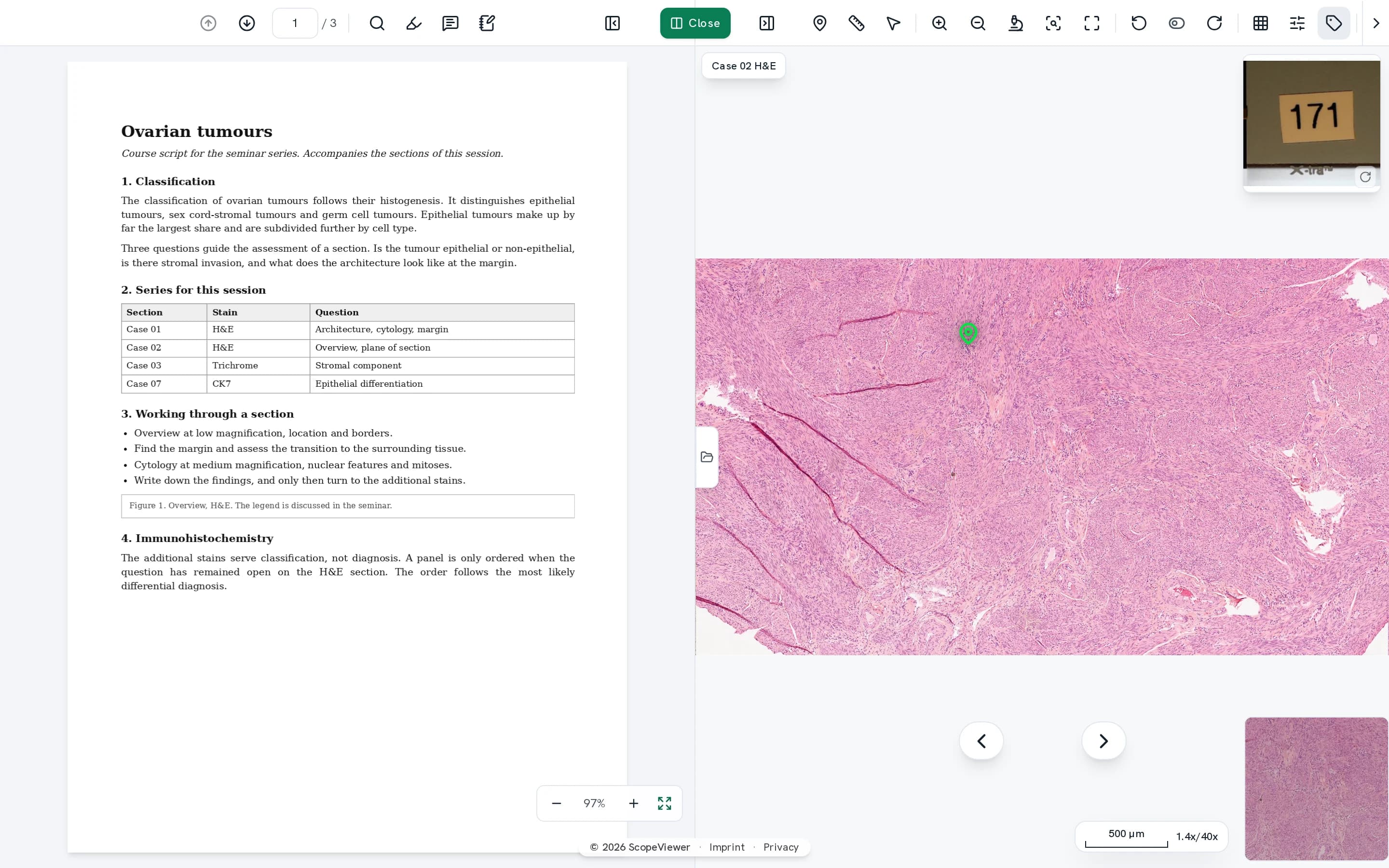
Task: Toggle the slide label tag display
Action: coord(1334,23)
